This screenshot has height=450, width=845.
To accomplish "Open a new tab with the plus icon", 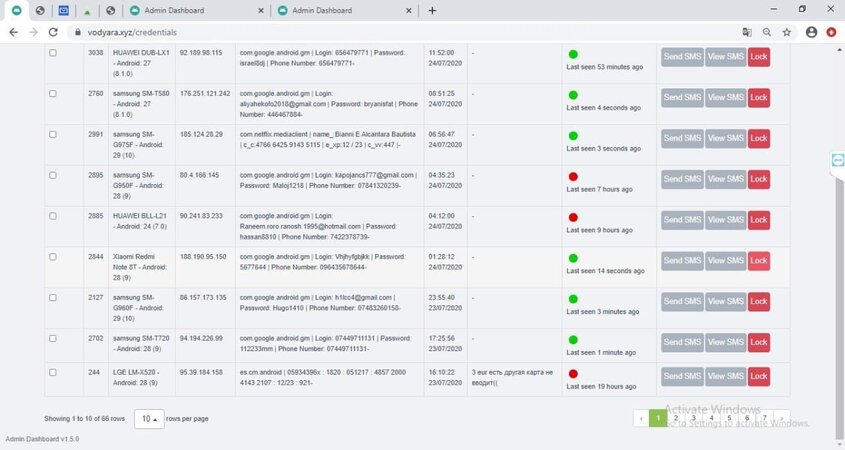I will click(x=432, y=10).
